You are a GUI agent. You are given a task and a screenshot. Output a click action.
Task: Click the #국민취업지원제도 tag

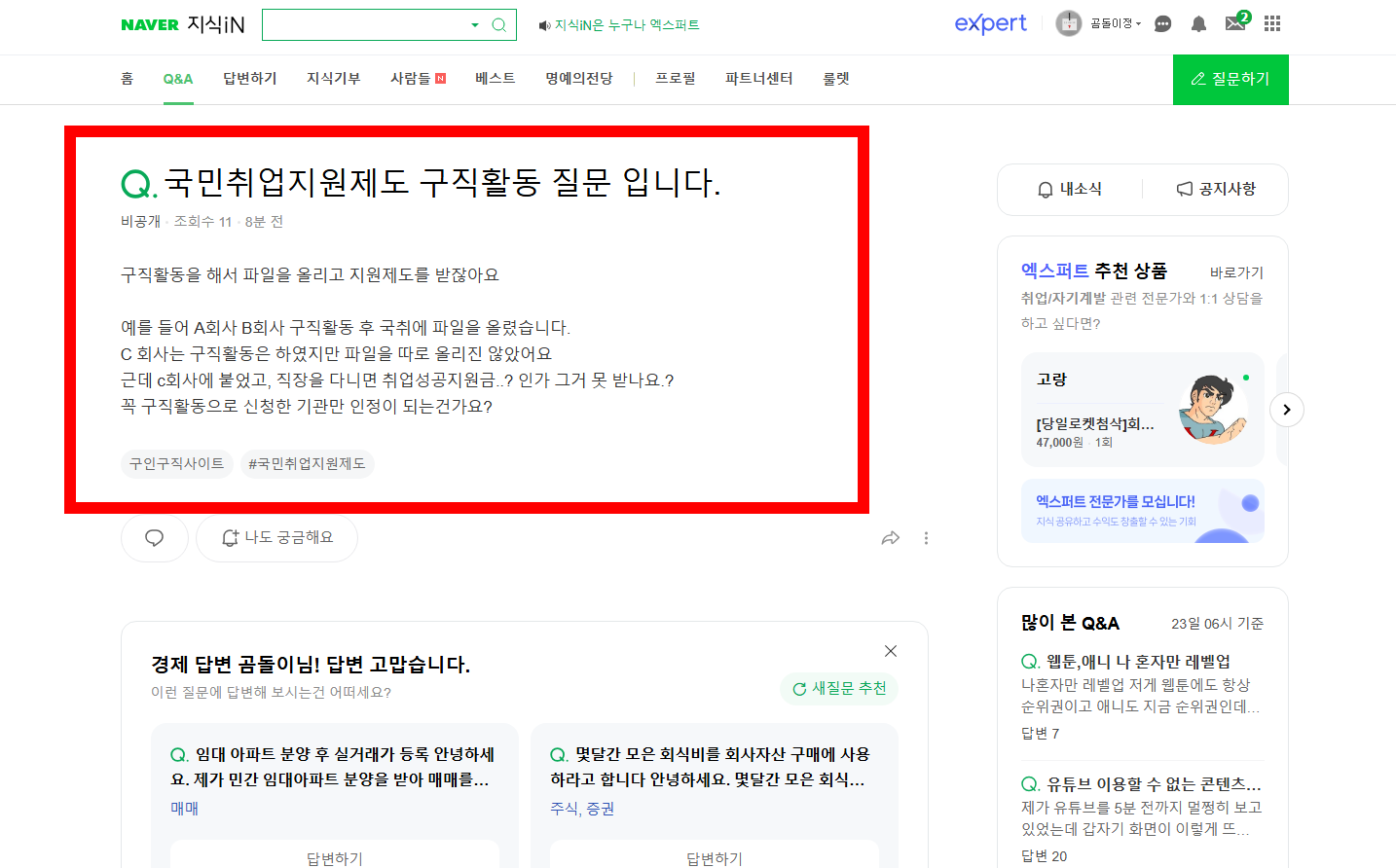[x=307, y=464]
